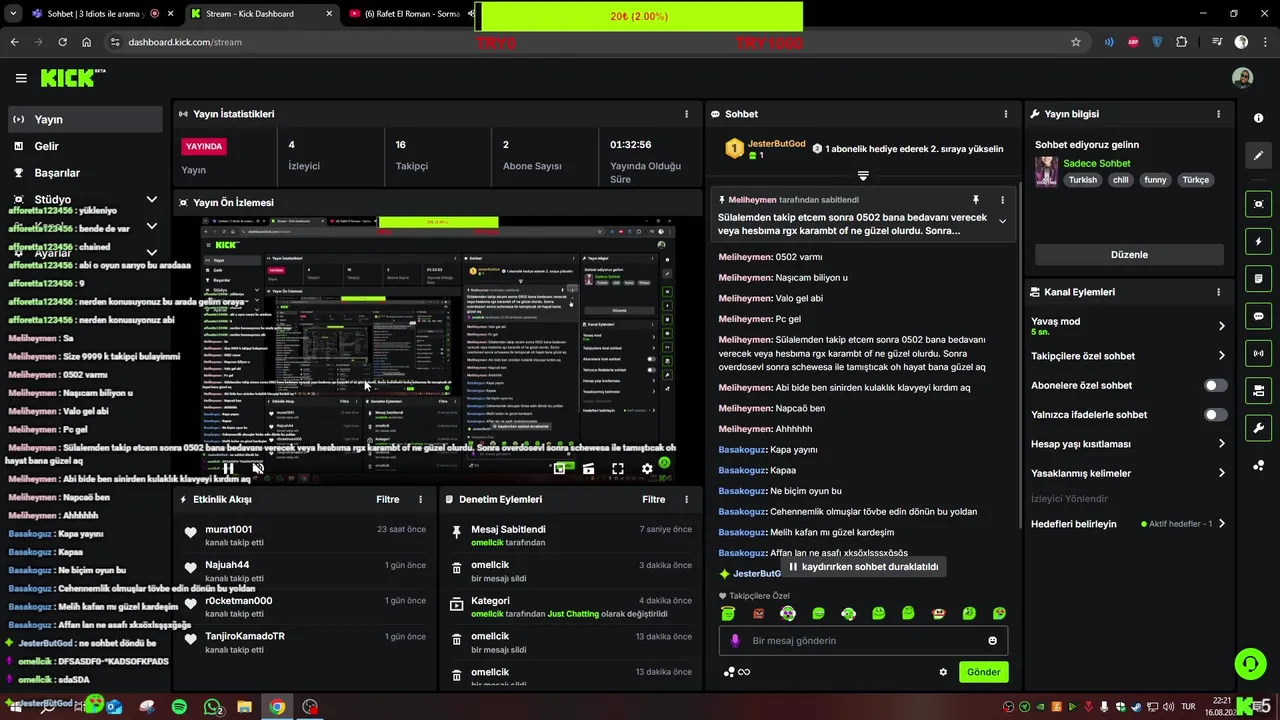This screenshot has height=720, width=1280.
Task: Open Sohbet panel three-dot menu
Action: tap(1004, 114)
